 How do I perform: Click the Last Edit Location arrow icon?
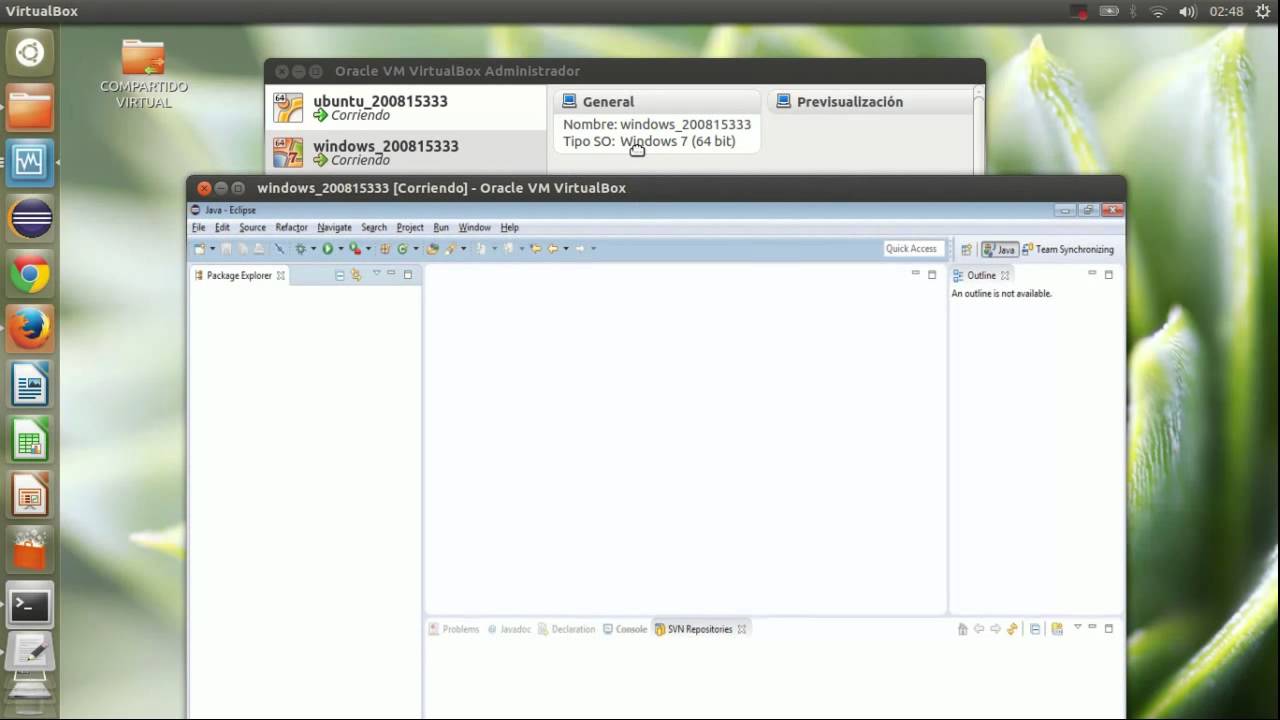pos(535,249)
